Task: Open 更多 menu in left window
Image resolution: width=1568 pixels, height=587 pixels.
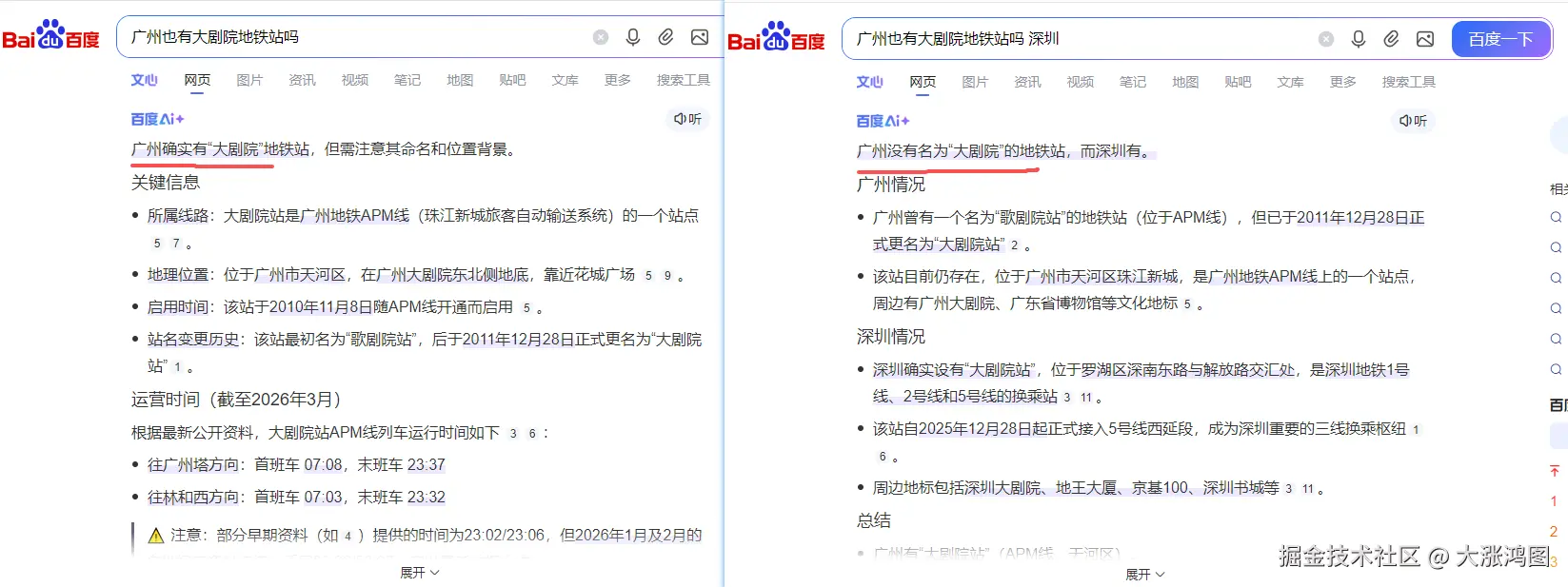Action: pos(618,80)
